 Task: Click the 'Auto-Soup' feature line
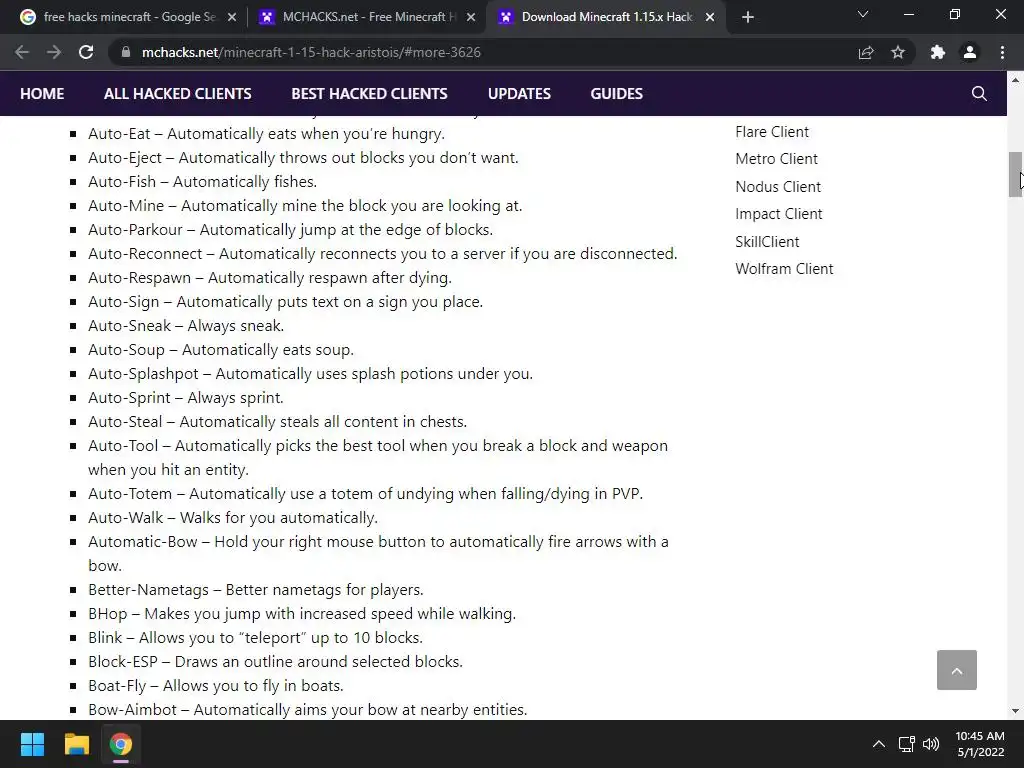221,350
